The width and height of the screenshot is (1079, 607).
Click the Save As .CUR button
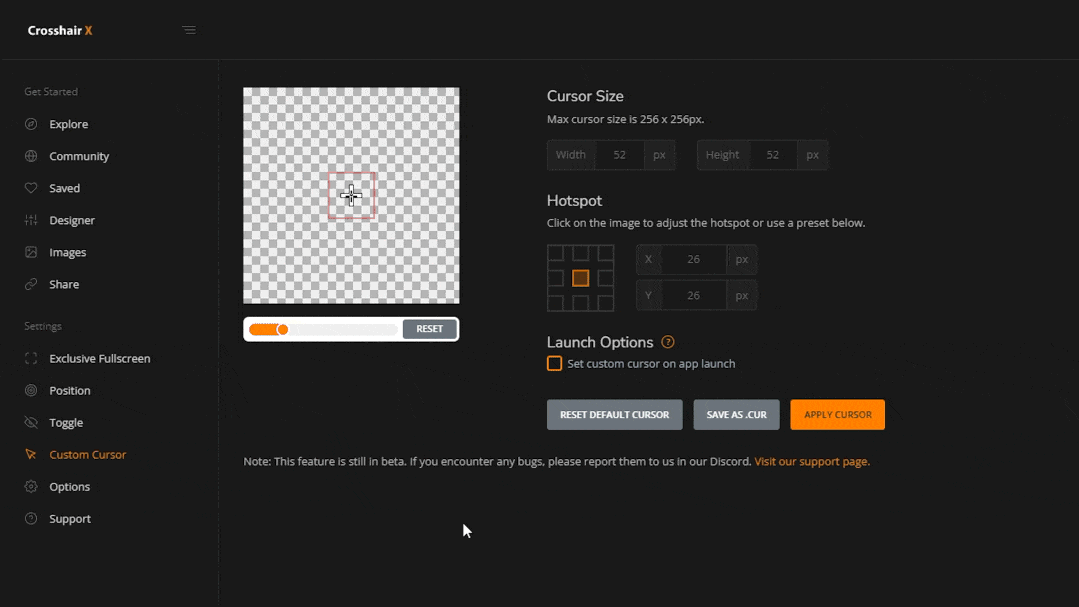pos(736,415)
